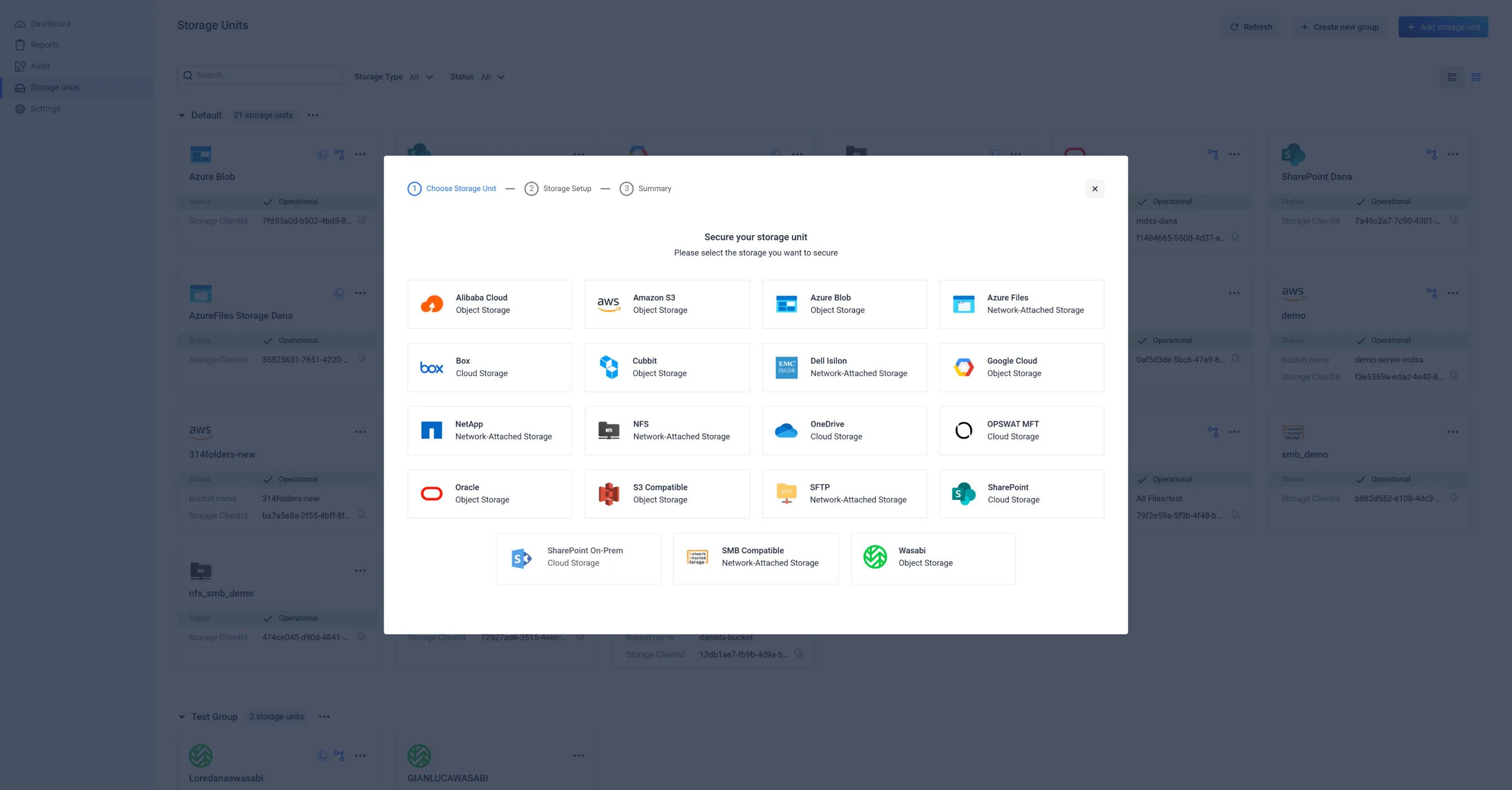Select the SMB Compatible icon

coord(697,557)
